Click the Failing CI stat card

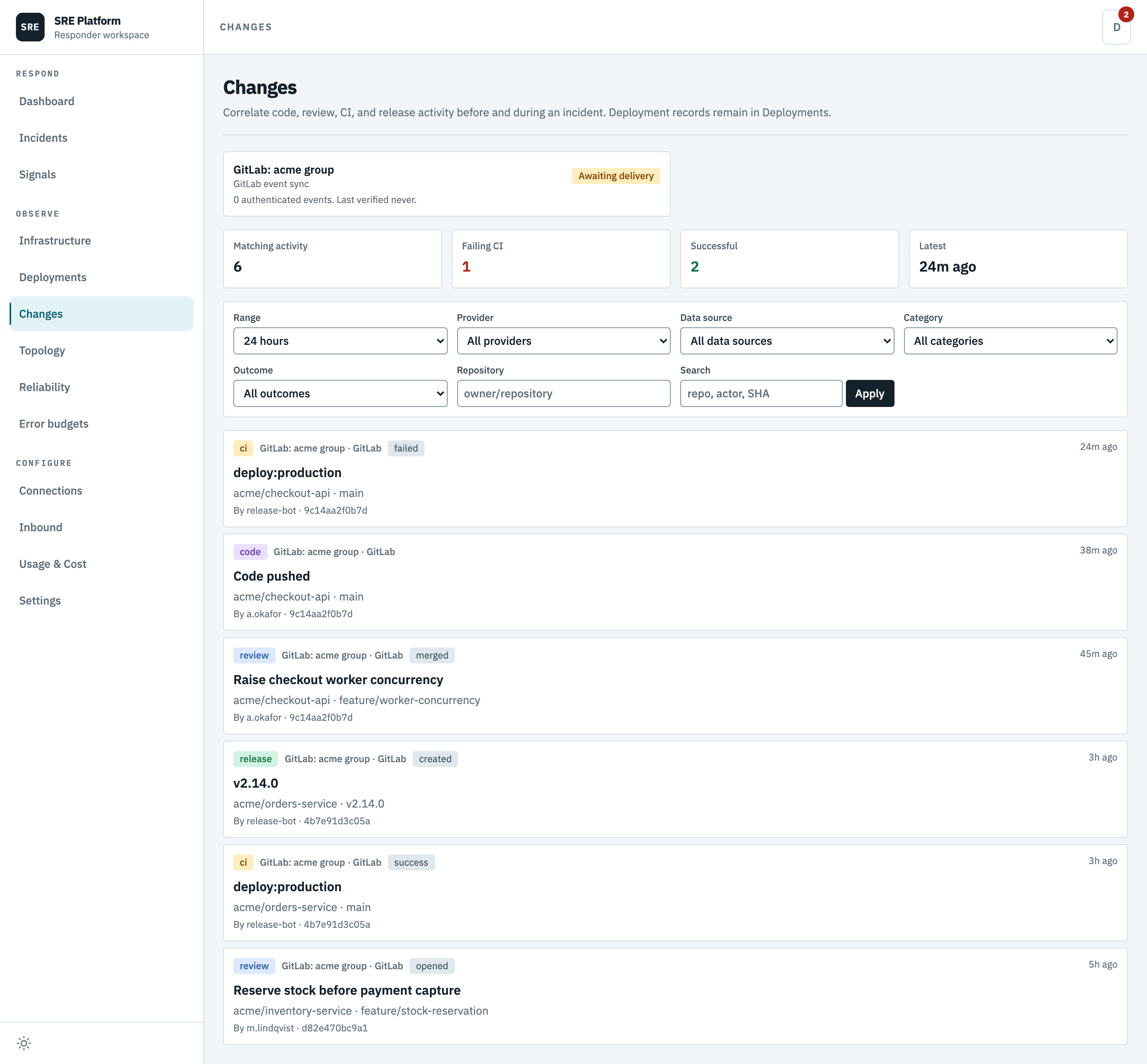[561, 259]
